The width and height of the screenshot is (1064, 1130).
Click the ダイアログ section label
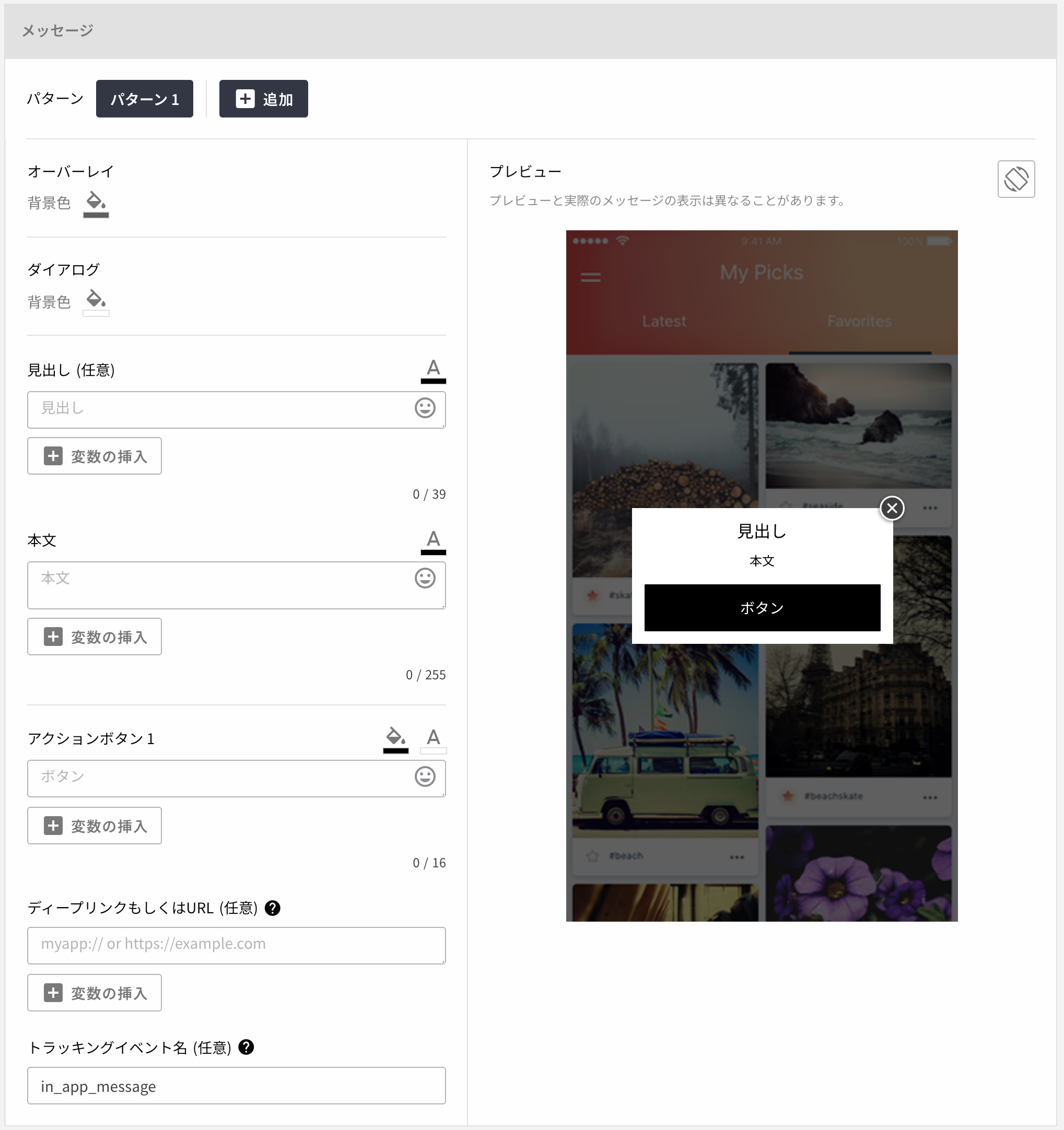tap(63, 269)
